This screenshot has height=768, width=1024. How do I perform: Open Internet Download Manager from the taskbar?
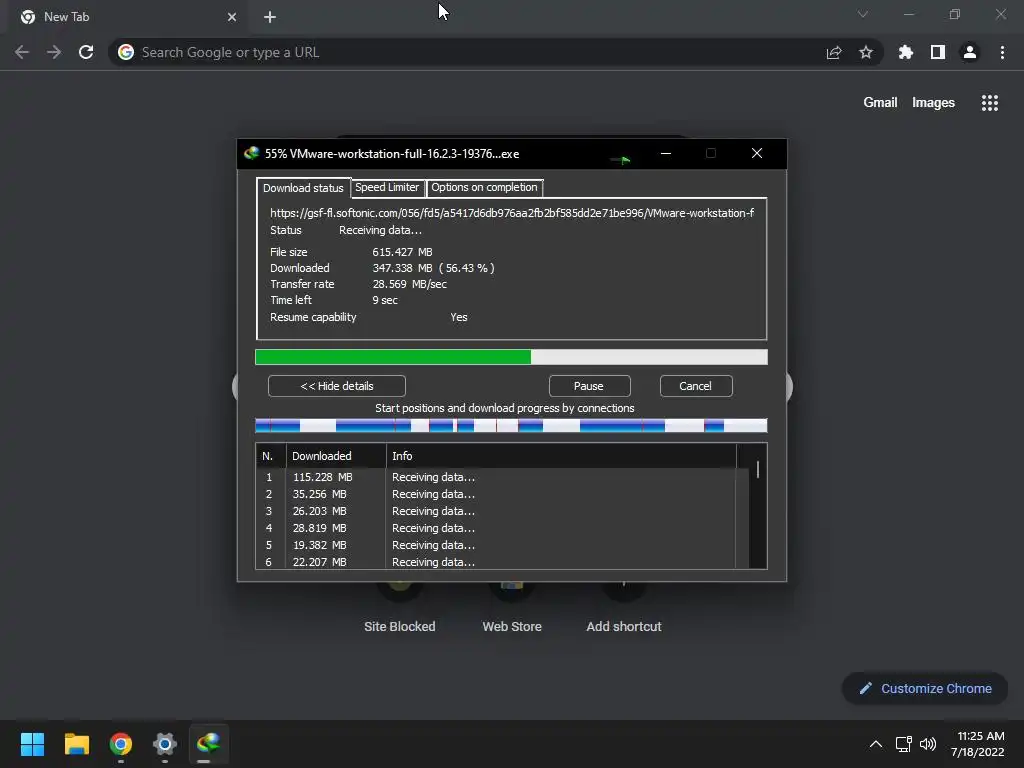pos(208,744)
